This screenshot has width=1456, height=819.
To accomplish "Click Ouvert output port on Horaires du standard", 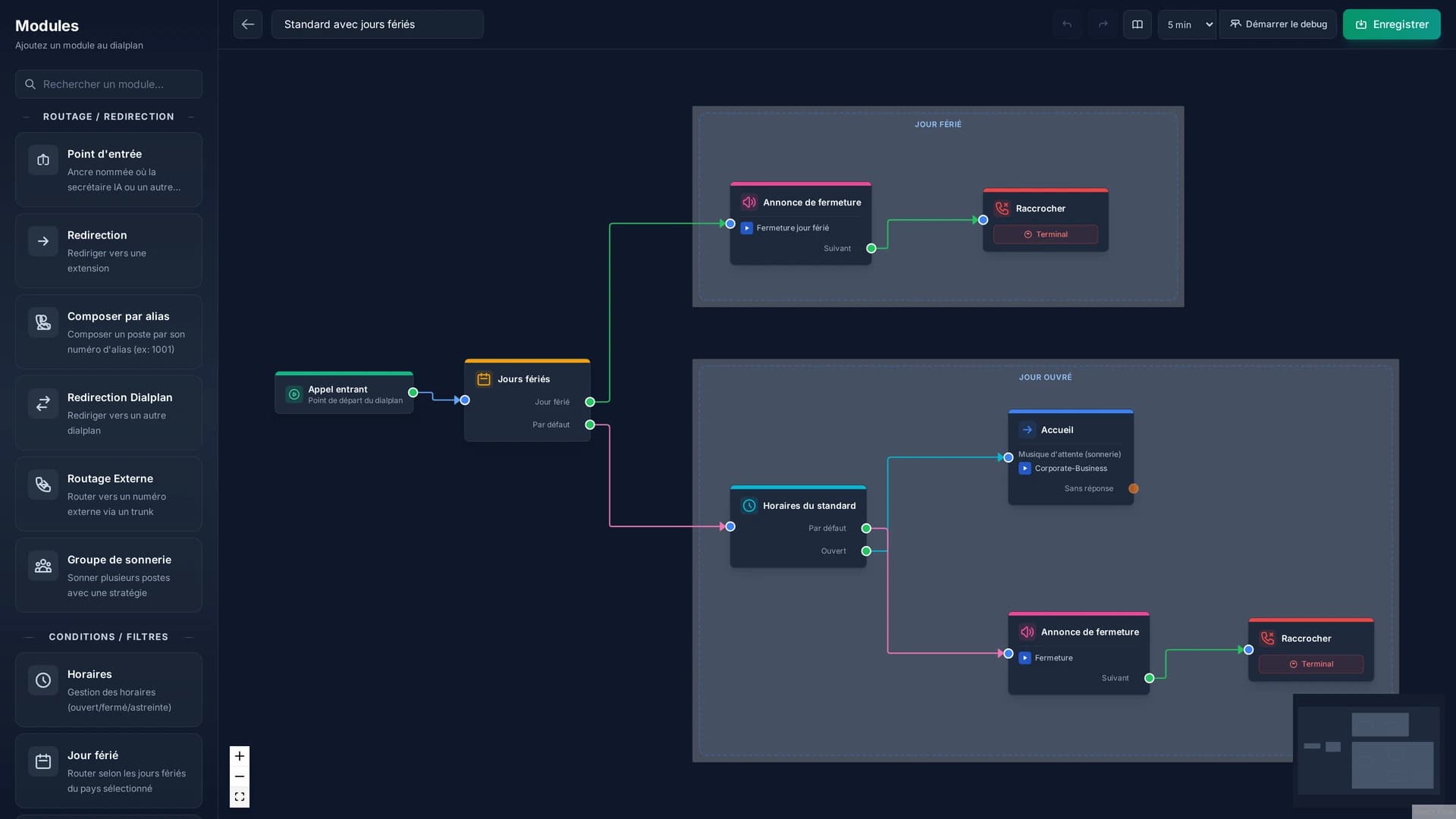I will tap(866, 551).
